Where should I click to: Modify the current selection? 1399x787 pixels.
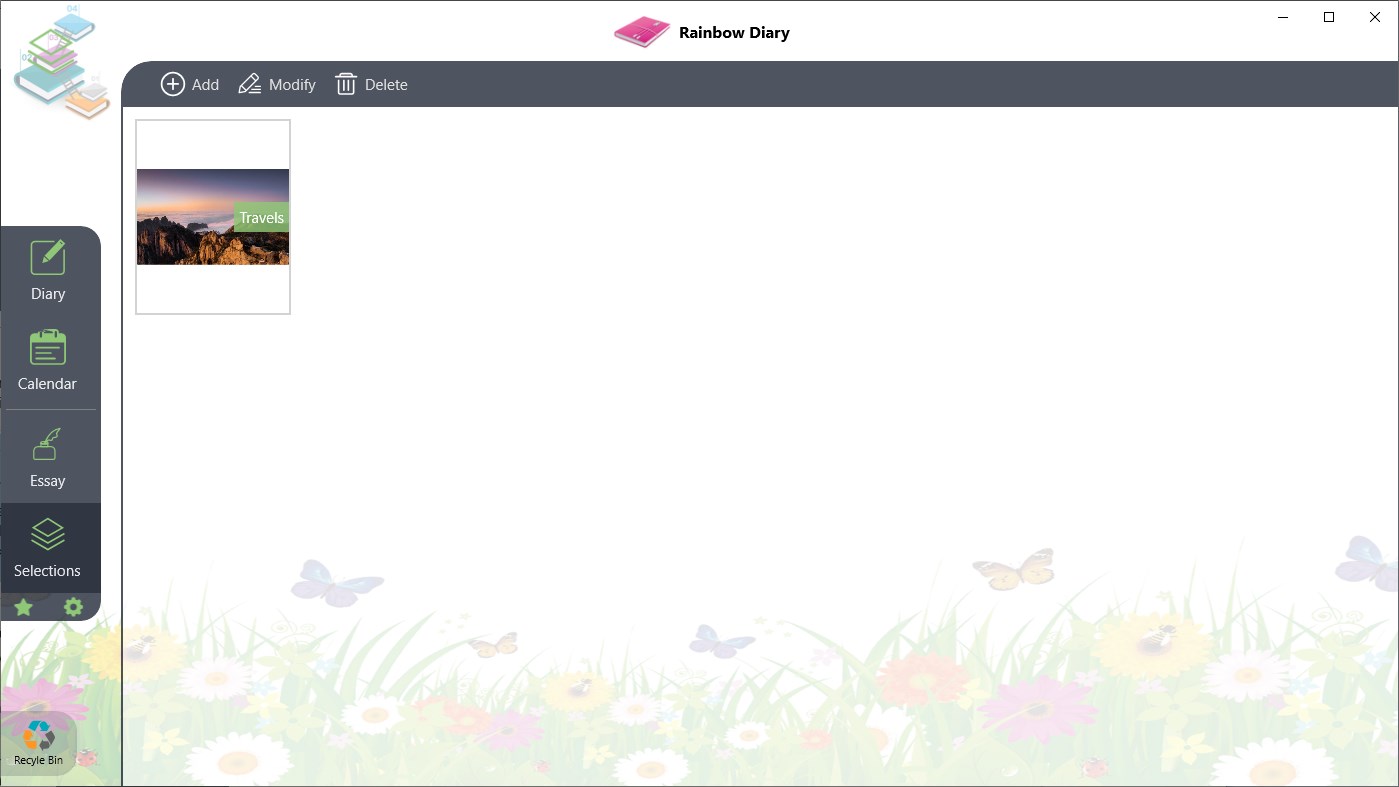[x=277, y=84]
